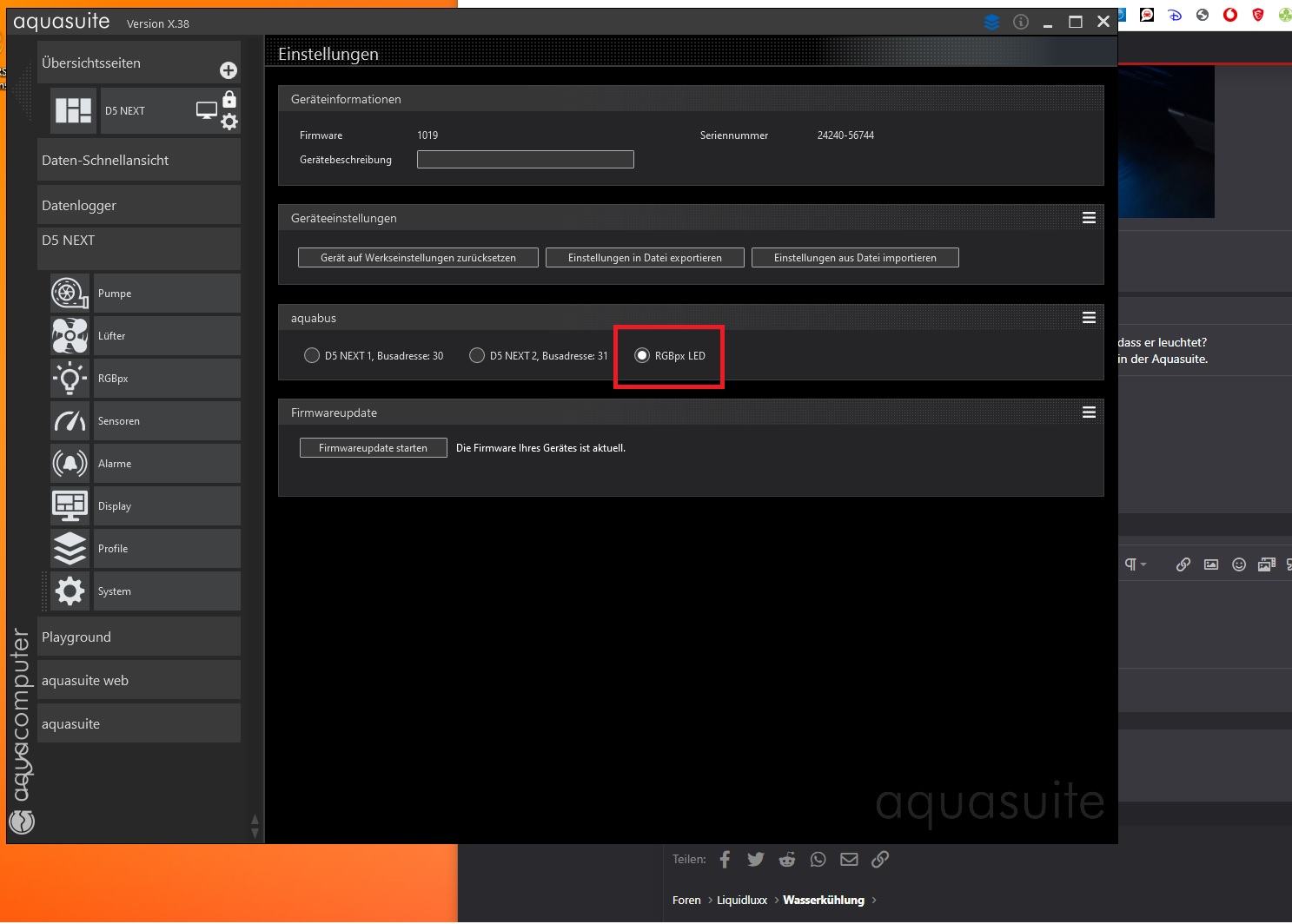Open the info icon in title bar
Image resolution: width=1292 pixels, height=924 pixels.
pos(1021,23)
